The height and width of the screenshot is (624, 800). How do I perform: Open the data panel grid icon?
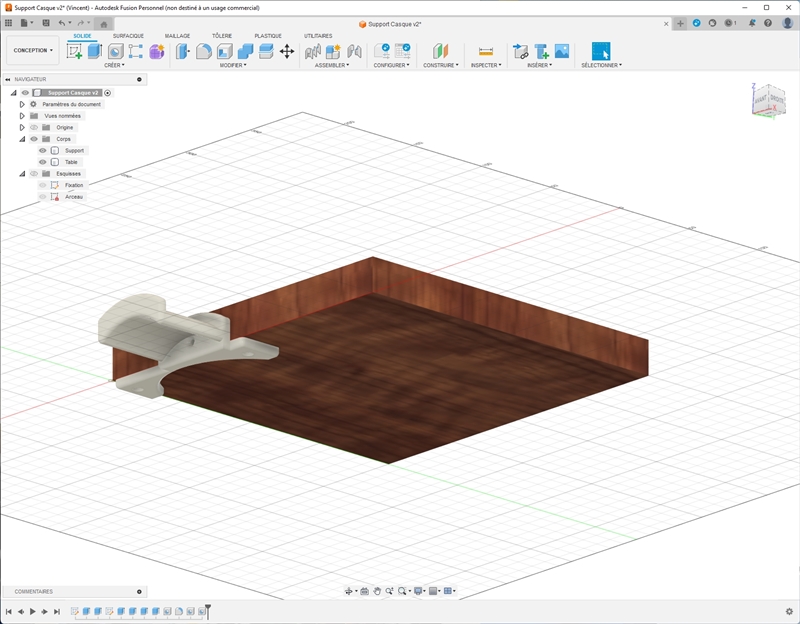click(x=8, y=23)
